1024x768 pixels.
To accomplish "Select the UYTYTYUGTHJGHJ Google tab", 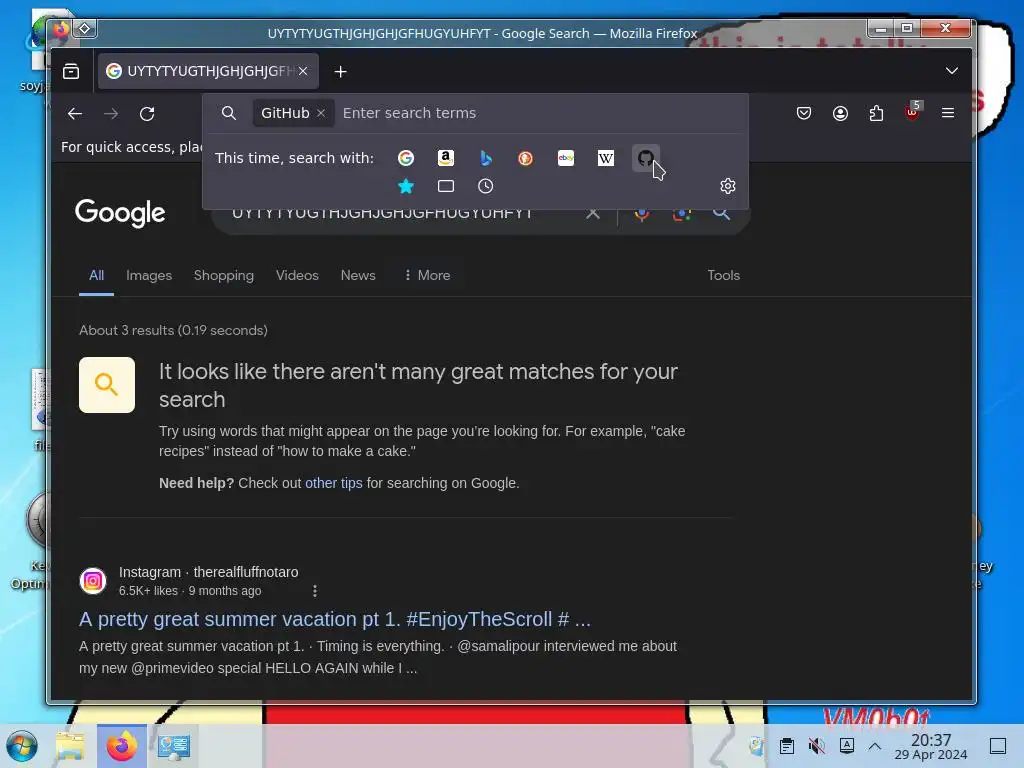I will pyautogui.click(x=208, y=71).
